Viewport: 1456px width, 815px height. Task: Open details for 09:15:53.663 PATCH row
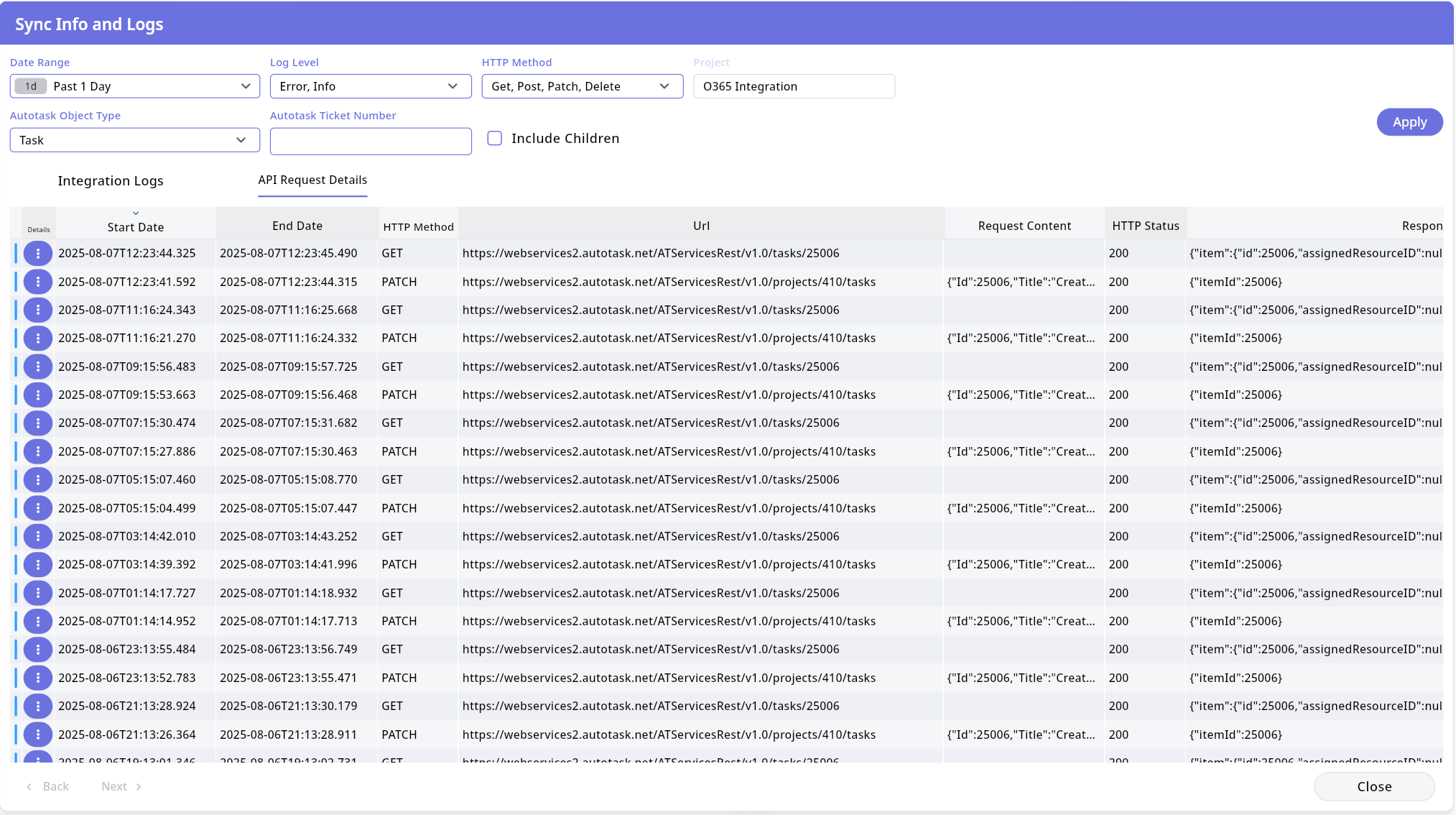(38, 395)
